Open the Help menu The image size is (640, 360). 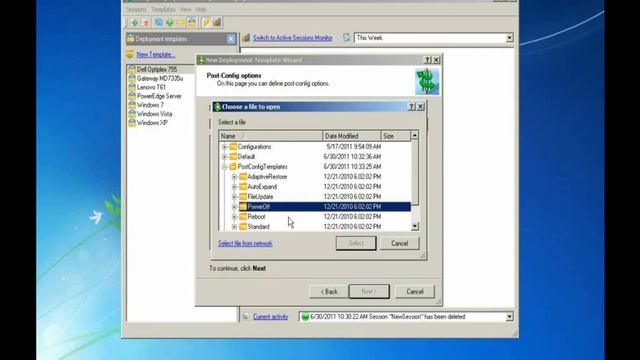tap(201, 9)
